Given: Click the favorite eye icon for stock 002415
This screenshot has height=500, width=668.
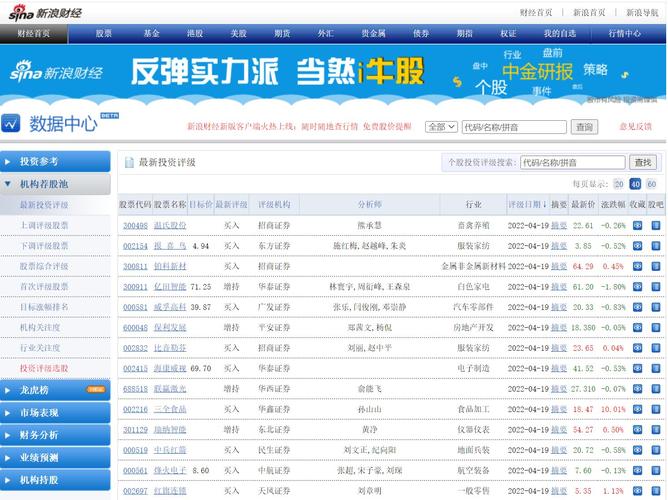Looking at the screenshot, I should [x=637, y=368].
